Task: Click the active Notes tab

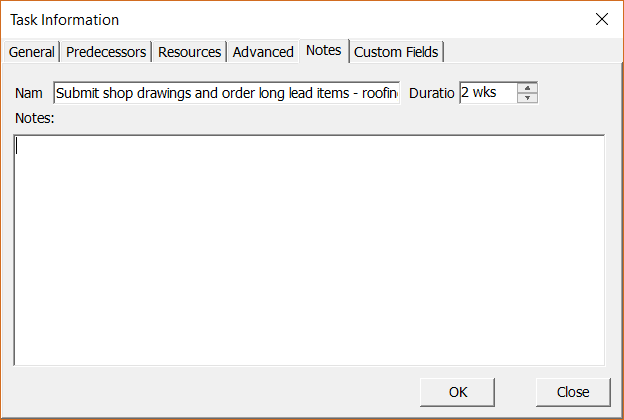Action: (324, 51)
